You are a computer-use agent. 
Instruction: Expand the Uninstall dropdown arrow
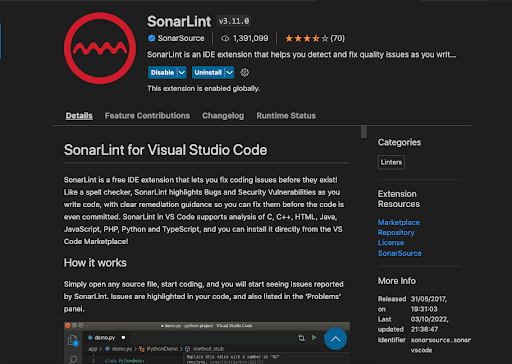click(229, 72)
